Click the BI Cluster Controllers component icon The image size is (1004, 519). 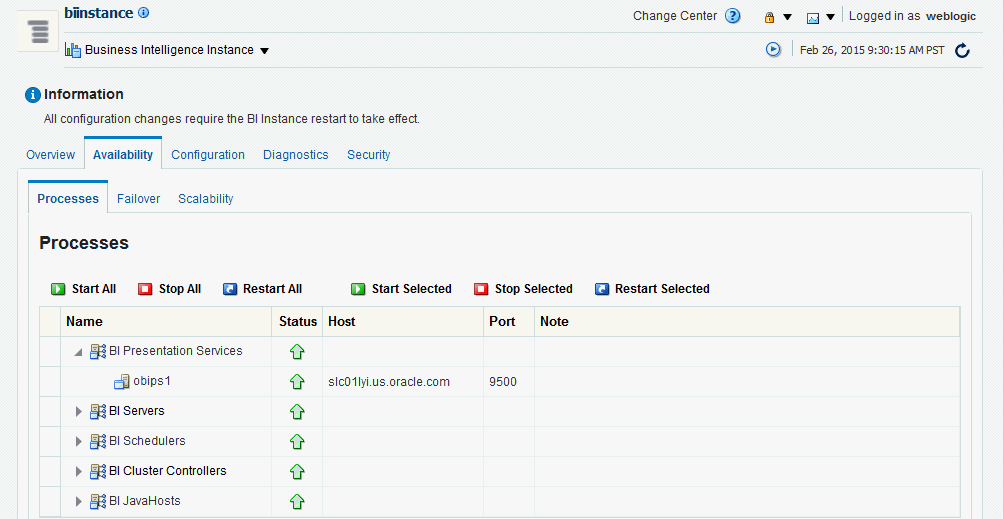pos(98,472)
